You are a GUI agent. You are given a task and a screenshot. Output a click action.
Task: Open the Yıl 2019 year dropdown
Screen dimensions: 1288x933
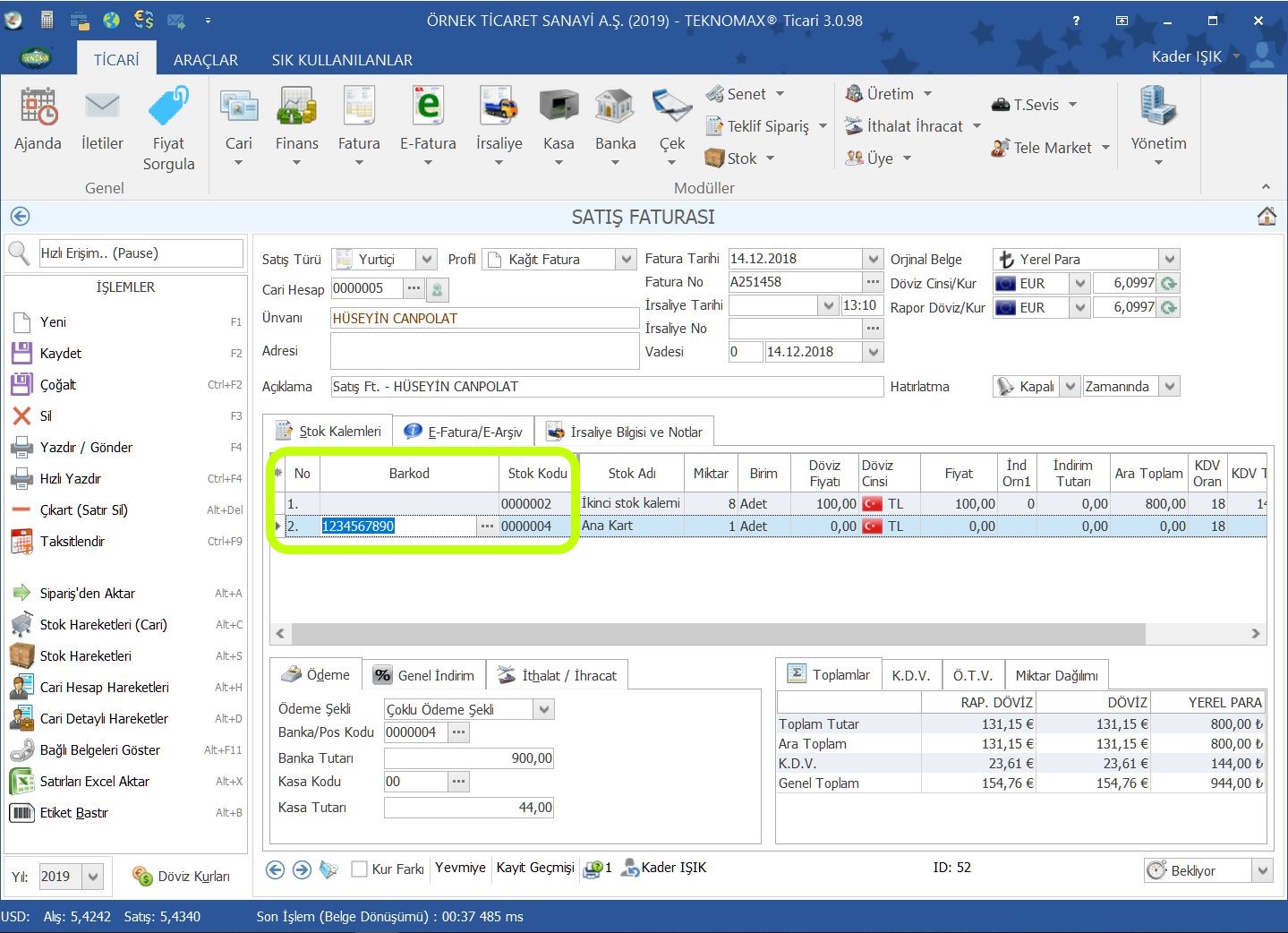pyautogui.click(x=93, y=877)
